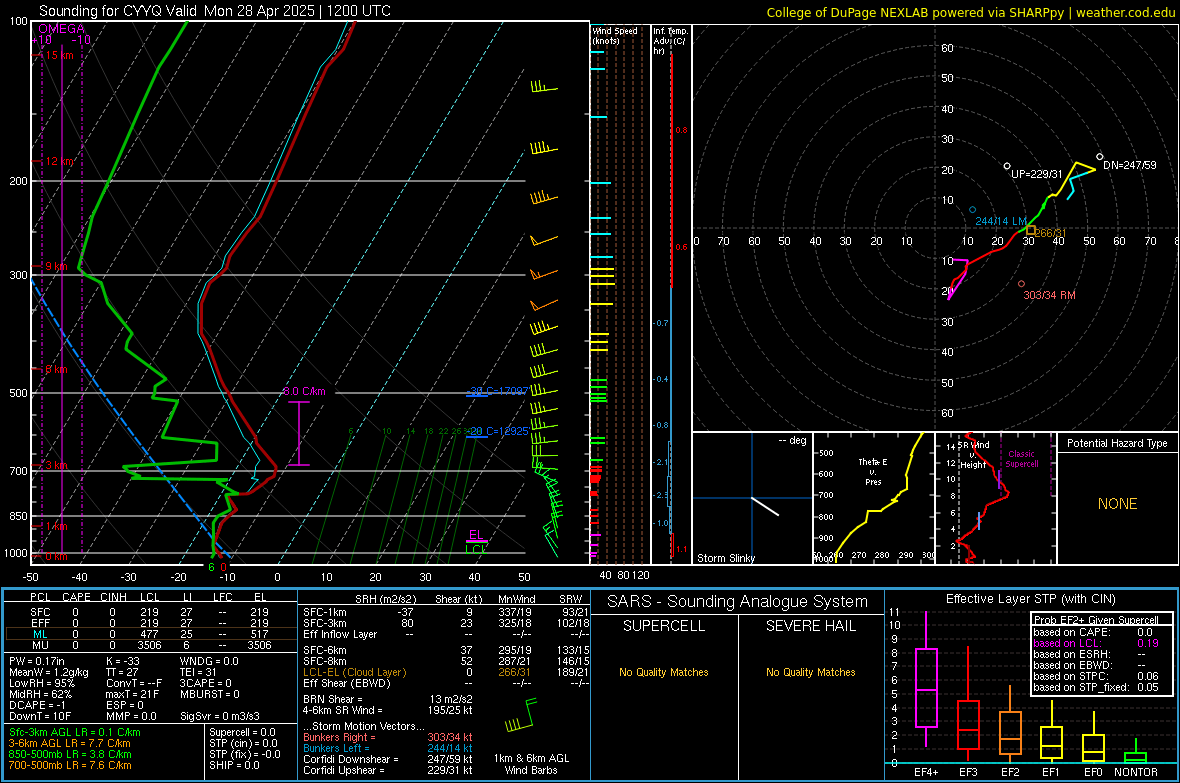Click the Corfidi Downshear = row

tap(388, 759)
